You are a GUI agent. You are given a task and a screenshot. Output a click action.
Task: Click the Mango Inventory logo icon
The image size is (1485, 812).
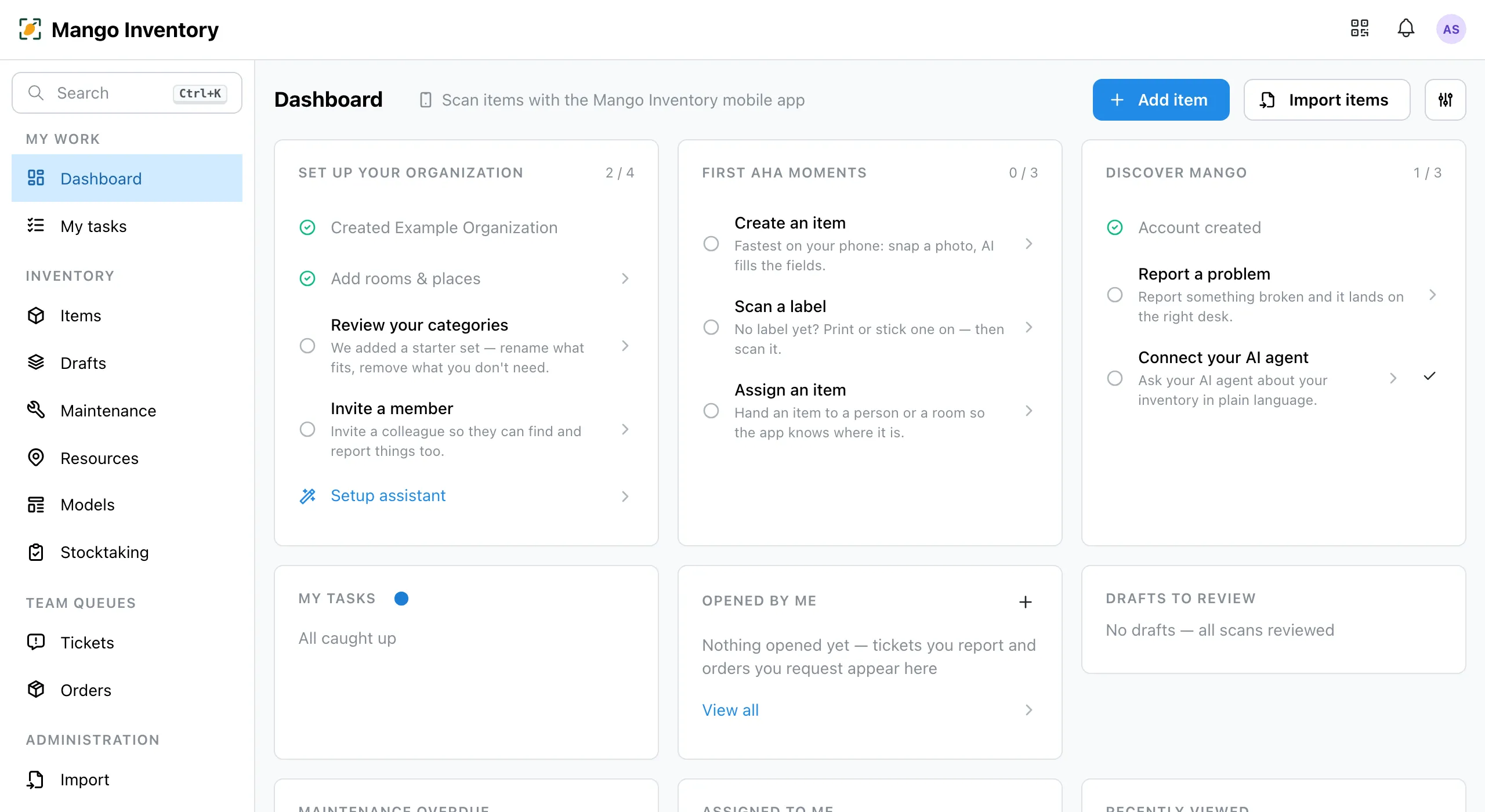click(30, 29)
